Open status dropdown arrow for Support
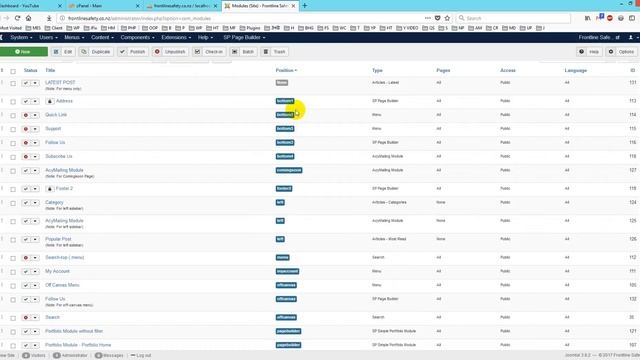 [35, 129]
